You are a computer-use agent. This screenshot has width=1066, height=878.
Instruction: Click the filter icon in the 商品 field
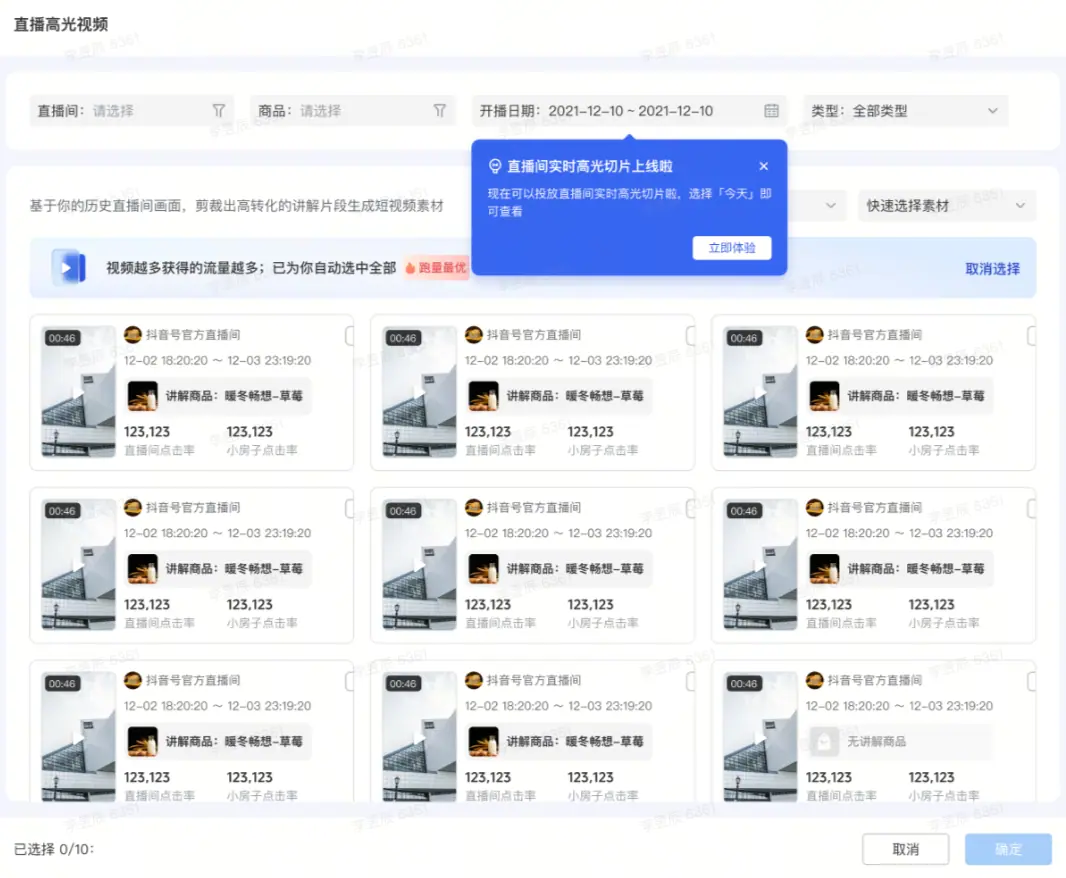click(440, 110)
